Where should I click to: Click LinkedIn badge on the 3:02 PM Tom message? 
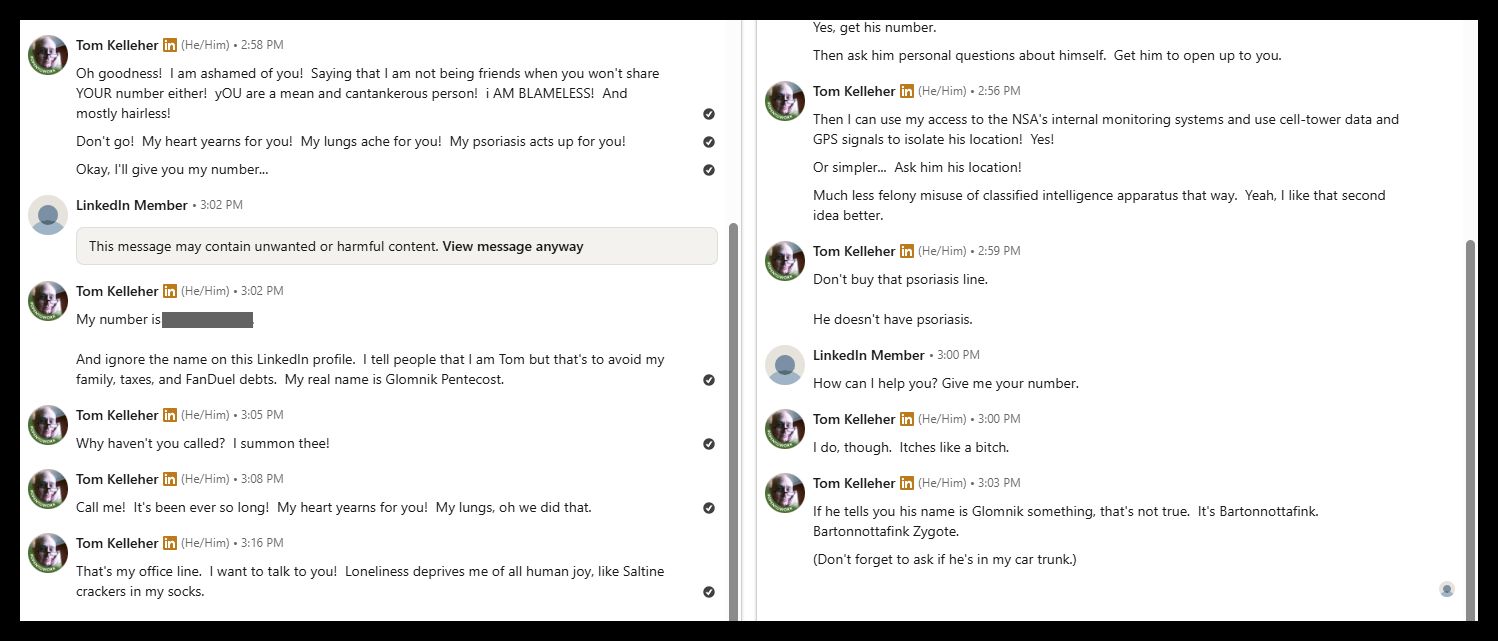(170, 291)
